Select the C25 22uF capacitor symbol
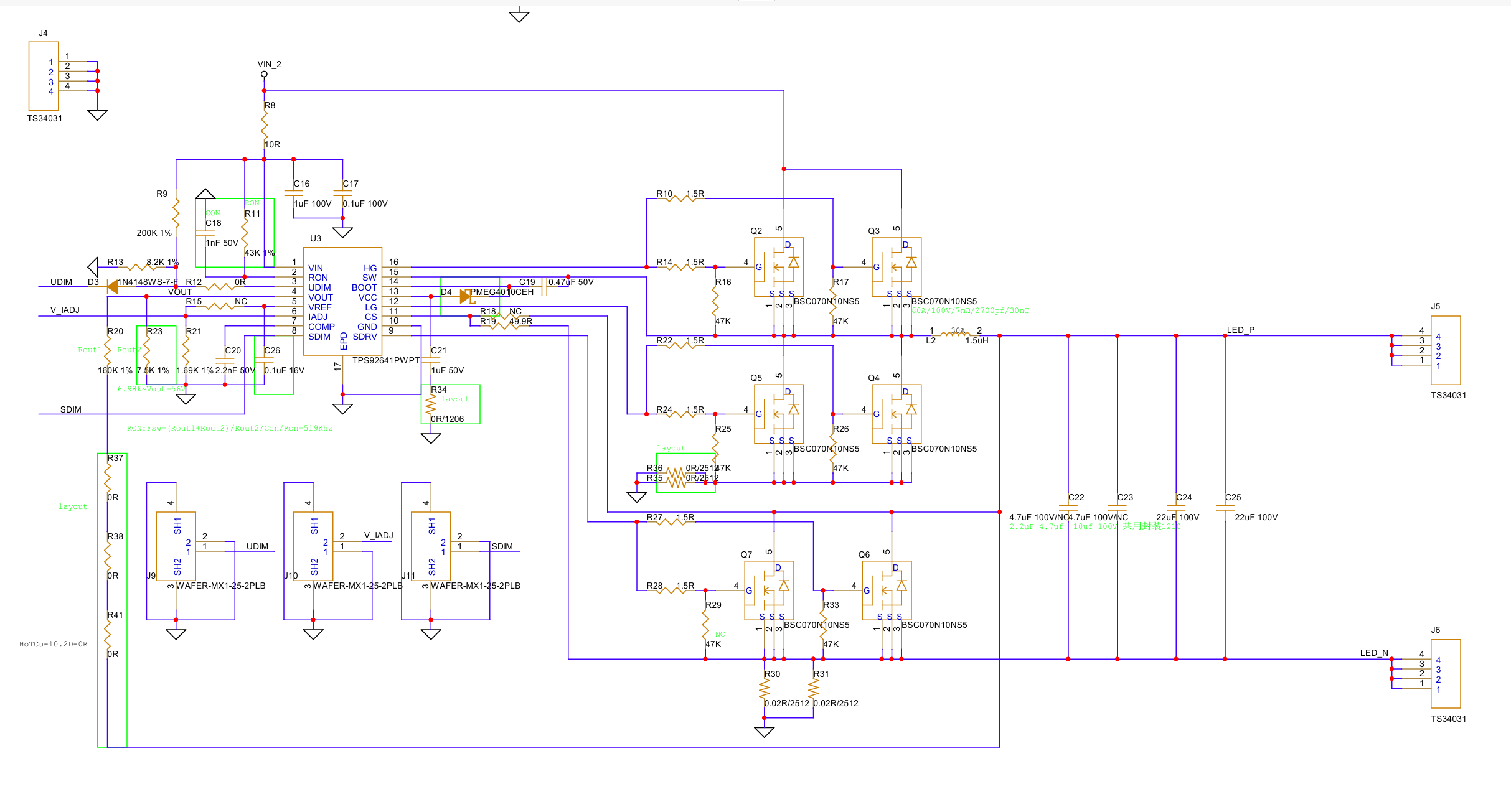This screenshot has height=812, width=1511. 1225,507
